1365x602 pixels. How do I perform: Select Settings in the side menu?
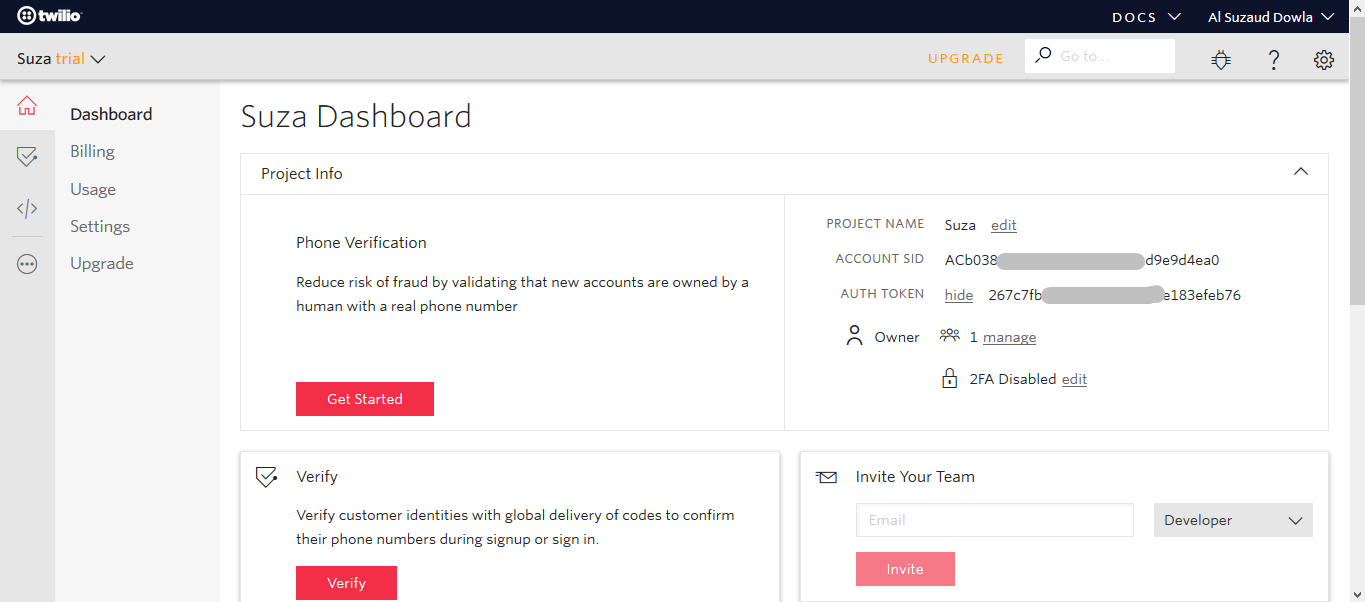[x=100, y=226]
